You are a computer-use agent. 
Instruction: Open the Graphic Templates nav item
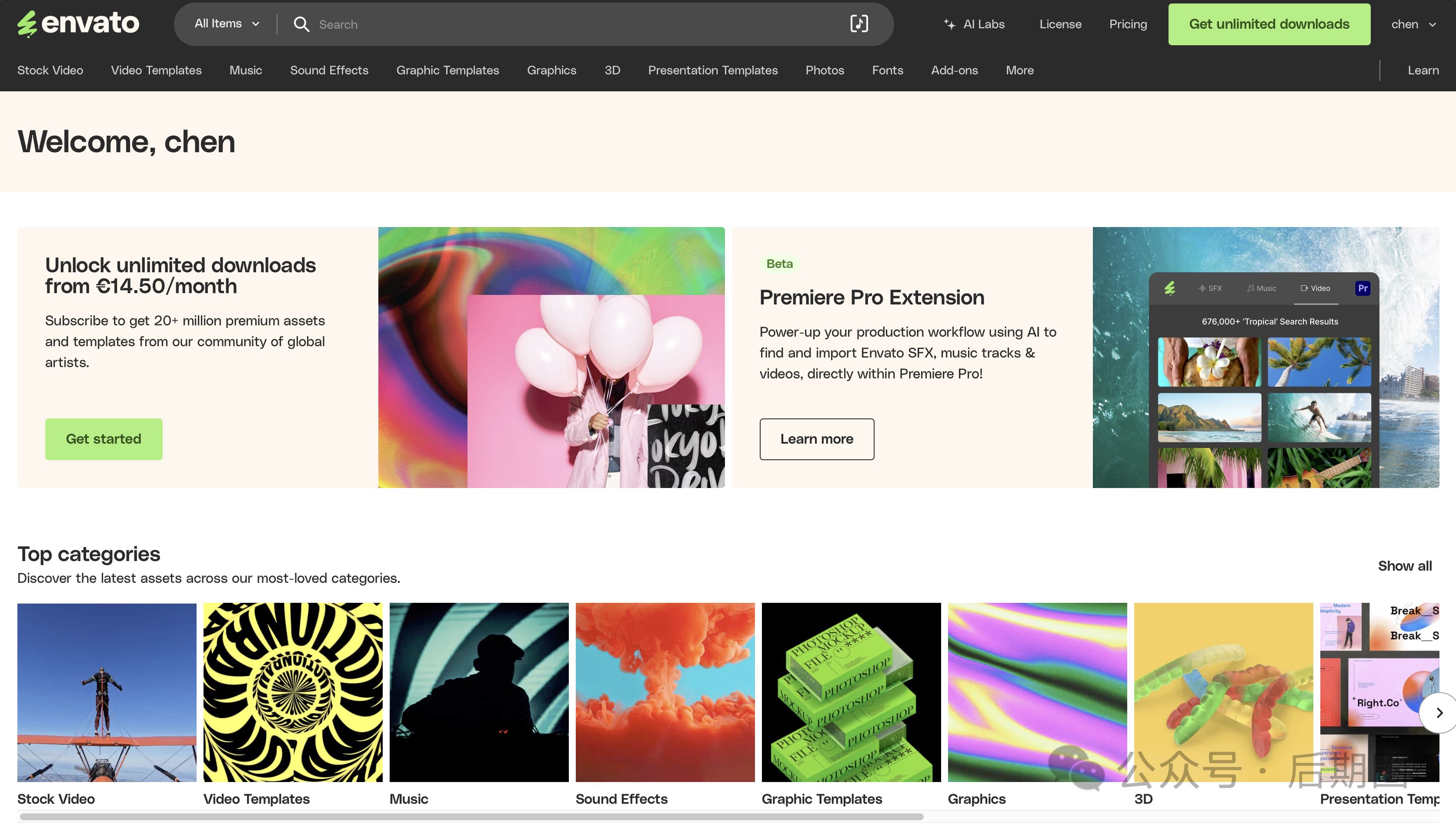coord(447,70)
